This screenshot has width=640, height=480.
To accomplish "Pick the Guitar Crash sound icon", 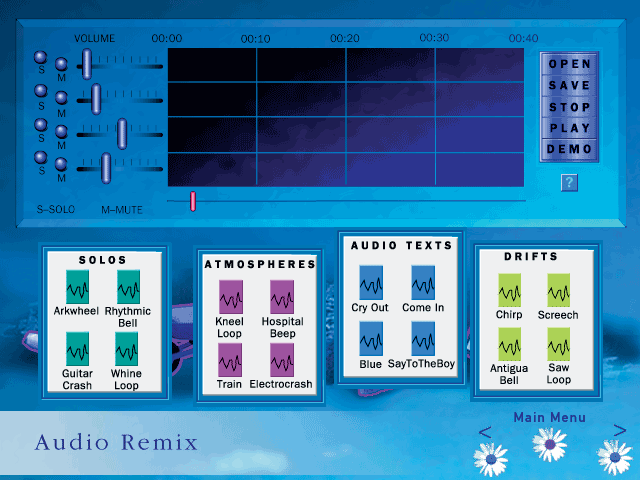I will coord(78,349).
